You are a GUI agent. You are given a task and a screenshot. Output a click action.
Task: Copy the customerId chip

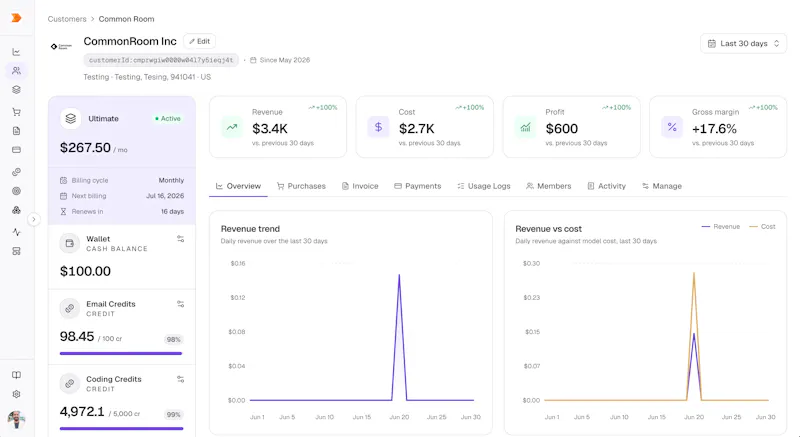click(x=161, y=60)
